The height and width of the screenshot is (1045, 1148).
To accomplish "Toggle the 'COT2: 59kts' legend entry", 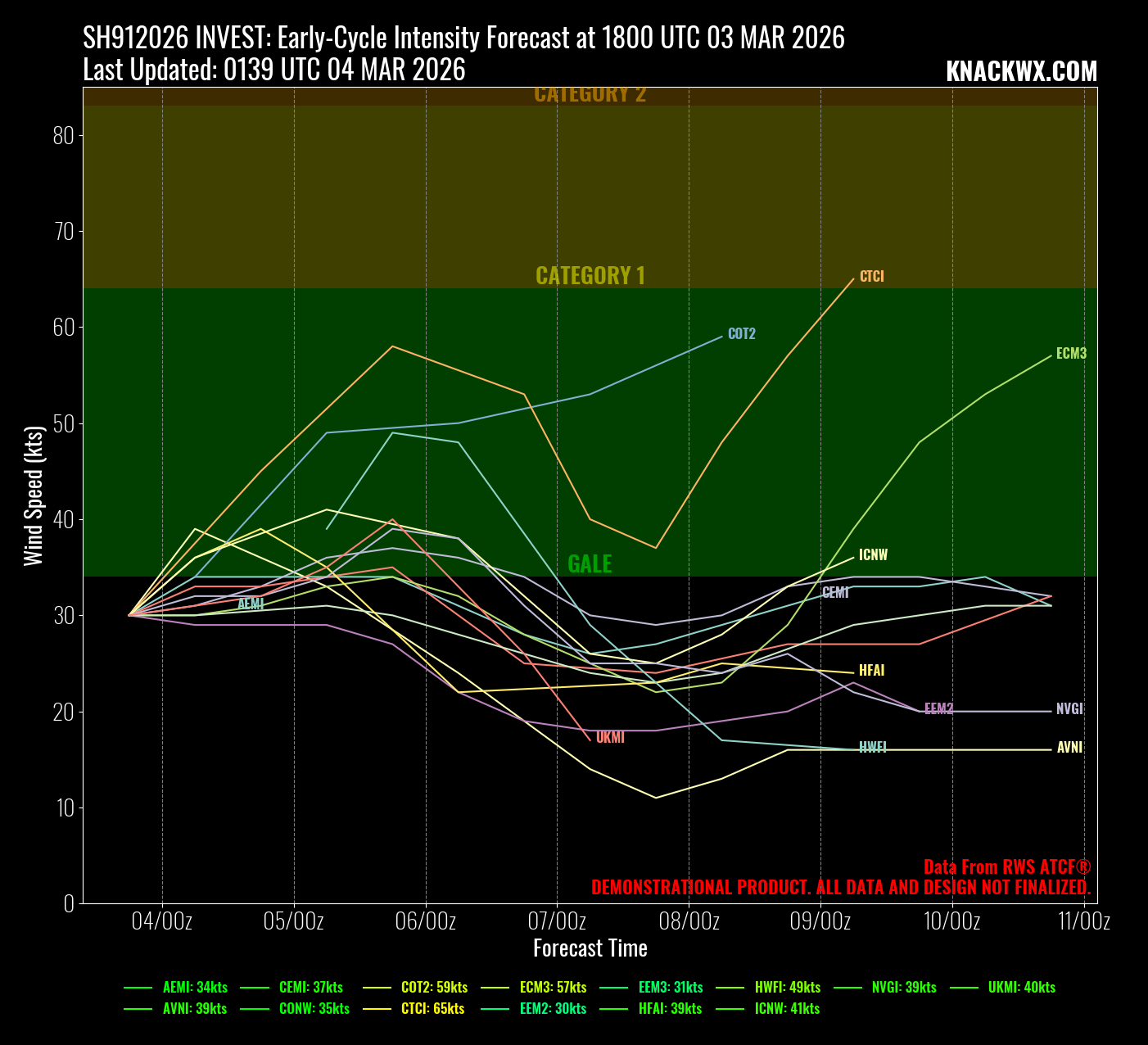I will (434, 988).
